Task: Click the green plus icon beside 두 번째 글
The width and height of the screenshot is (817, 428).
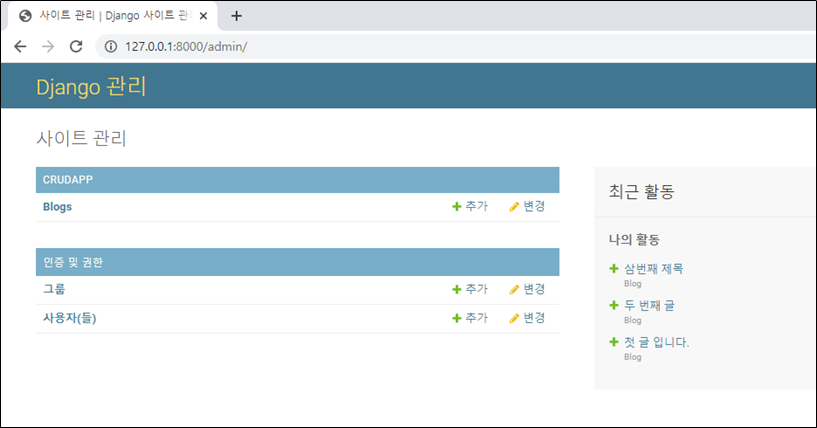Action: (614, 305)
